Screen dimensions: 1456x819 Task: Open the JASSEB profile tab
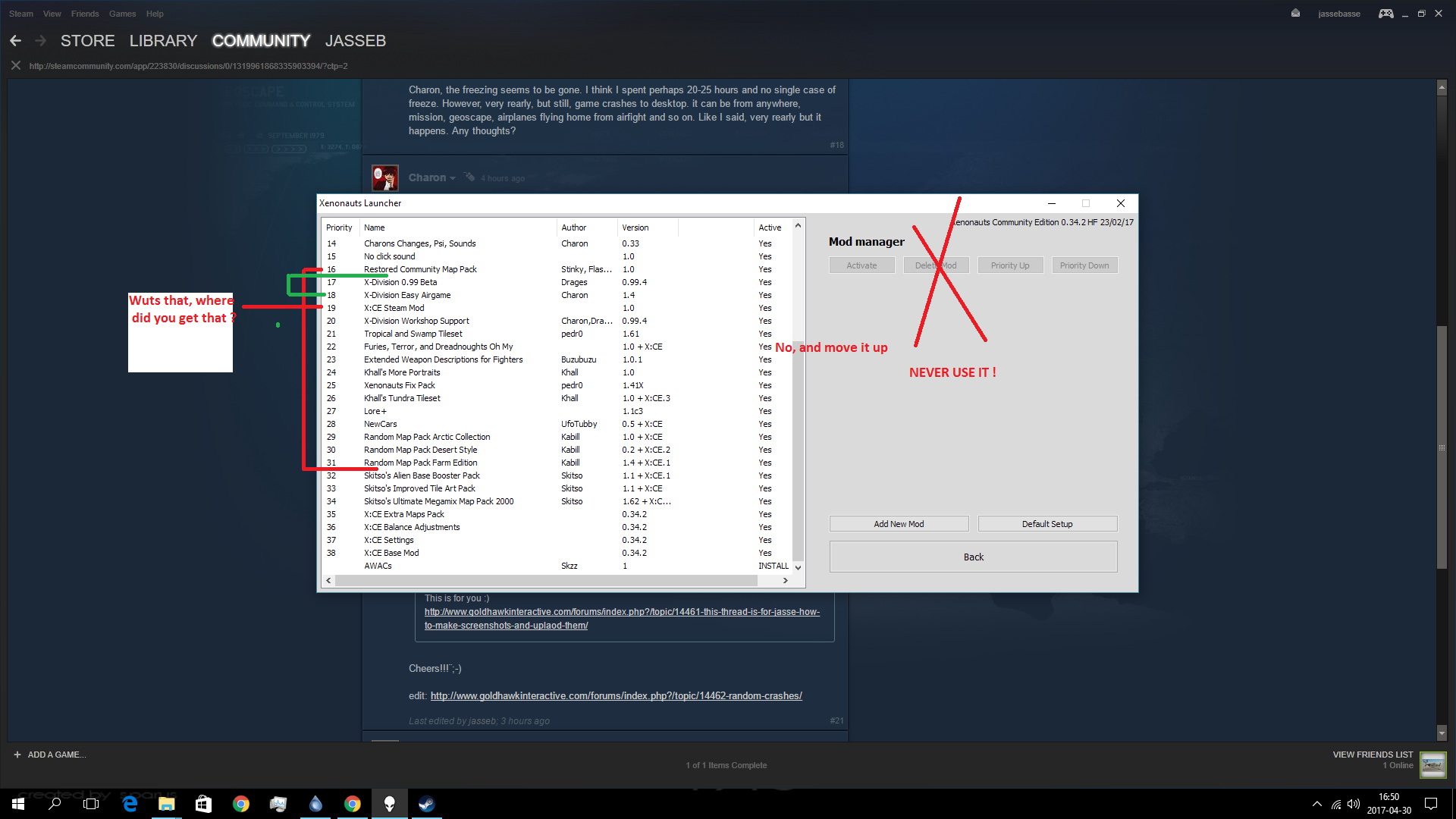(356, 41)
